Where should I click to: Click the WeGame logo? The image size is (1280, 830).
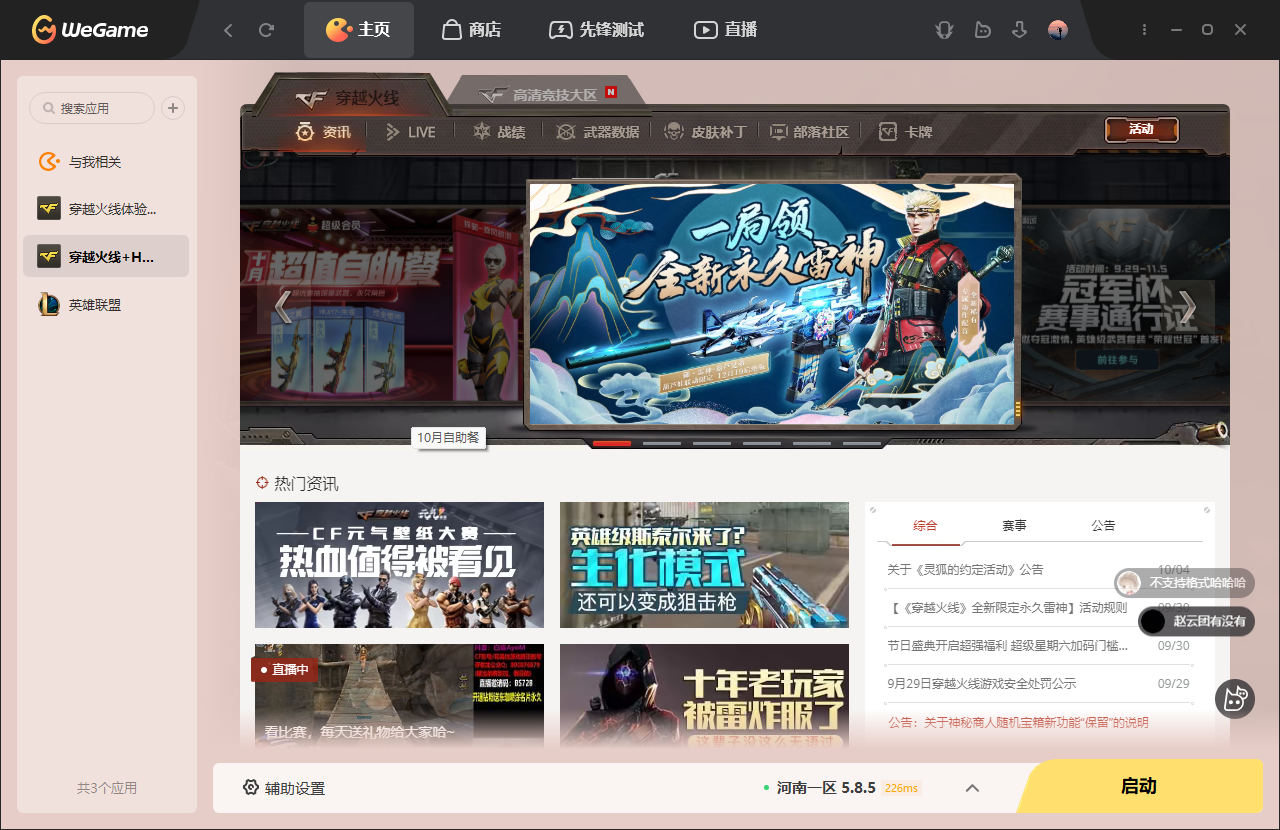(90, 30)
